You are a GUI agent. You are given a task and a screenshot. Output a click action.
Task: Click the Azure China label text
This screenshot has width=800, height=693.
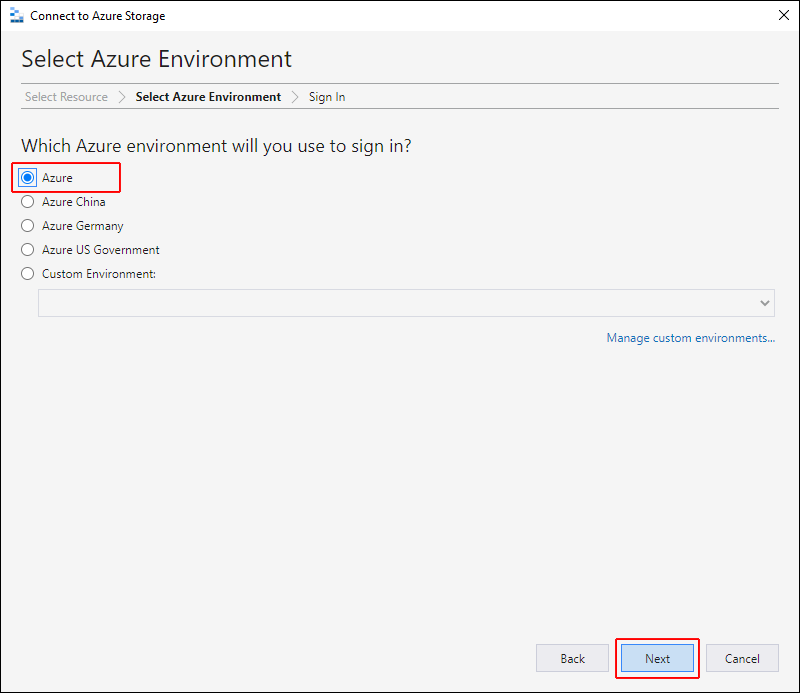click(73, 202)
